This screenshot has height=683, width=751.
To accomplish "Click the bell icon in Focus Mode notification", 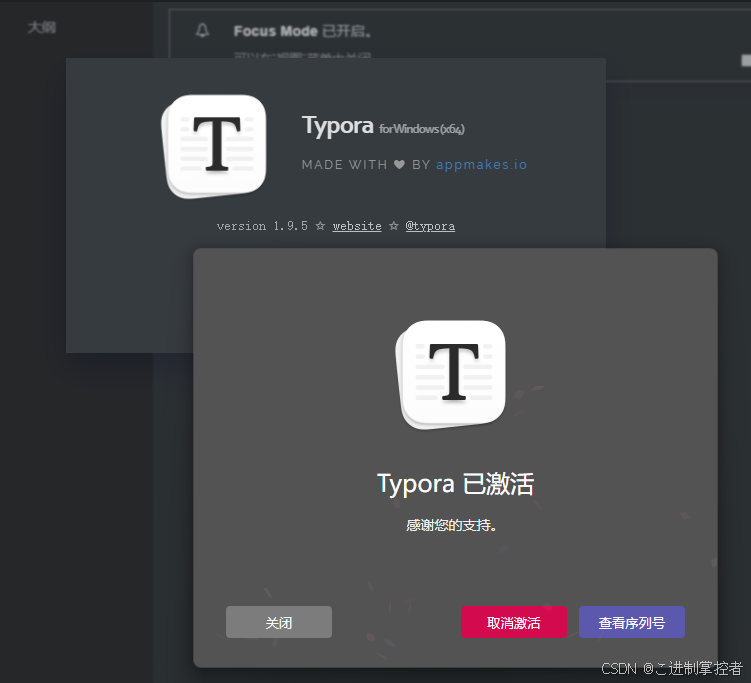I will tap(203, 31).
